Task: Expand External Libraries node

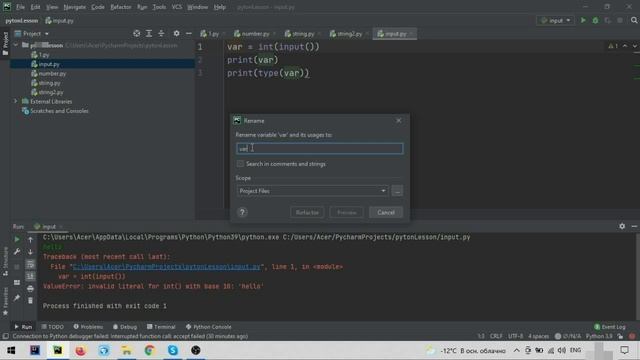Action: click(16, 101)
